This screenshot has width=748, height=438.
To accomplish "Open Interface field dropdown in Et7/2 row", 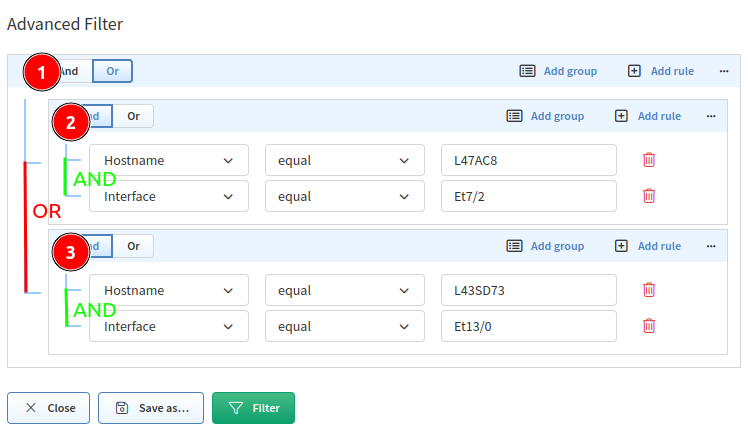I will click(169, 196).
